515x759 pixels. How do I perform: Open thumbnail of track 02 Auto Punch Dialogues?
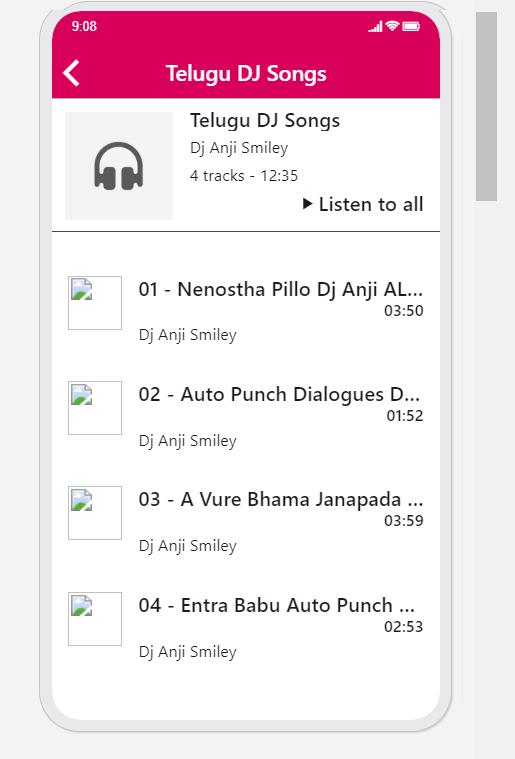coord(95,408)
